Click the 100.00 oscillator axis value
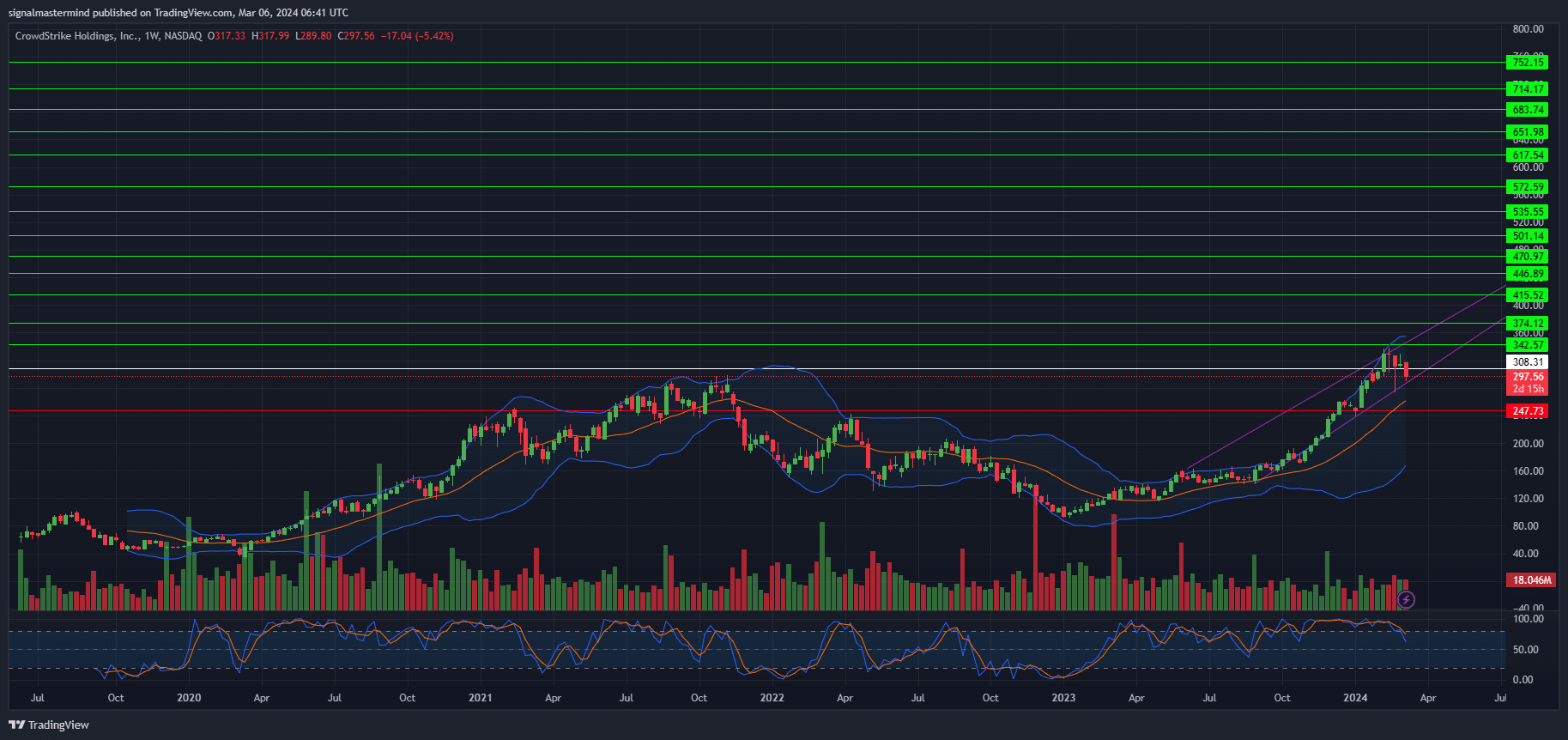The image size is (1568, 740). (1528, 619)
